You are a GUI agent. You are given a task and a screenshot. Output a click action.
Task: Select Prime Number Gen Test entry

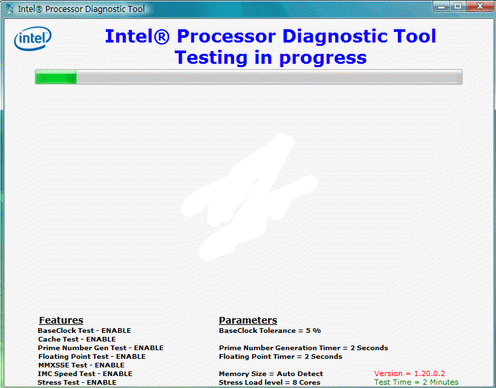point(101,348)
